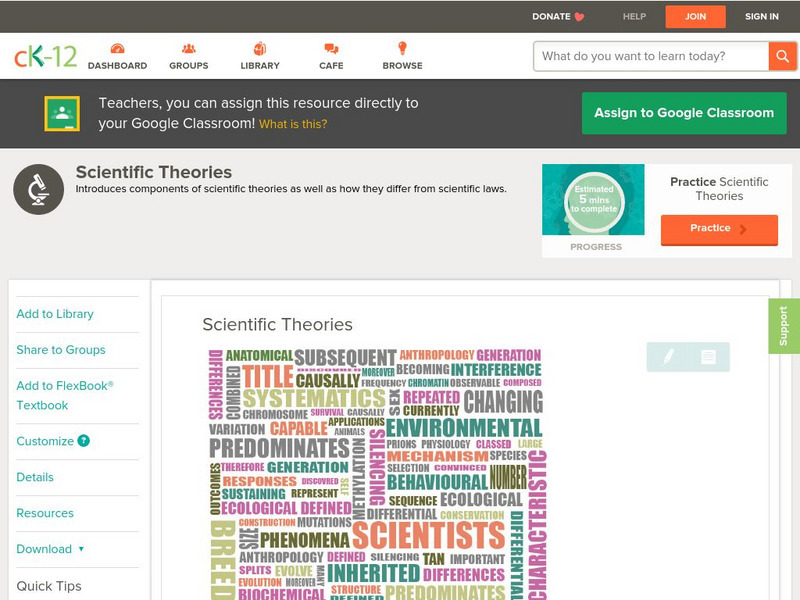The height and width of the screenshot is (600, 800).
Task: Click the microscope subject icon
Action: [x=39, y=189]
